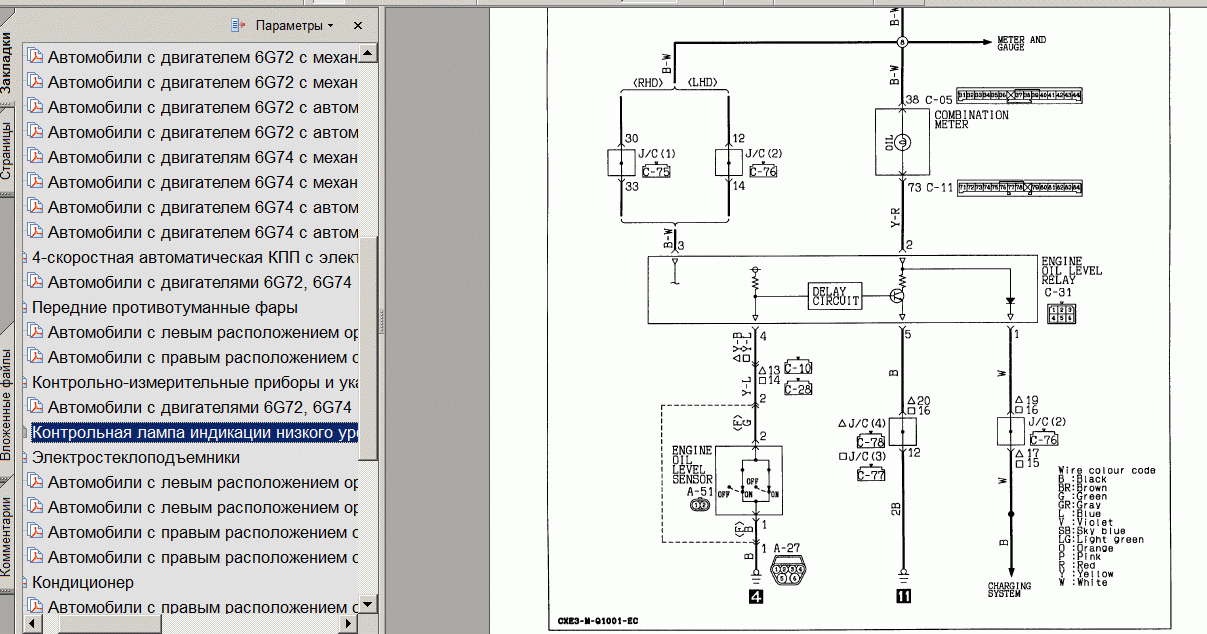Go to the Электростеклоподъемники bookmark
This screenshot has width=1207, height=634.
[136, 457]
